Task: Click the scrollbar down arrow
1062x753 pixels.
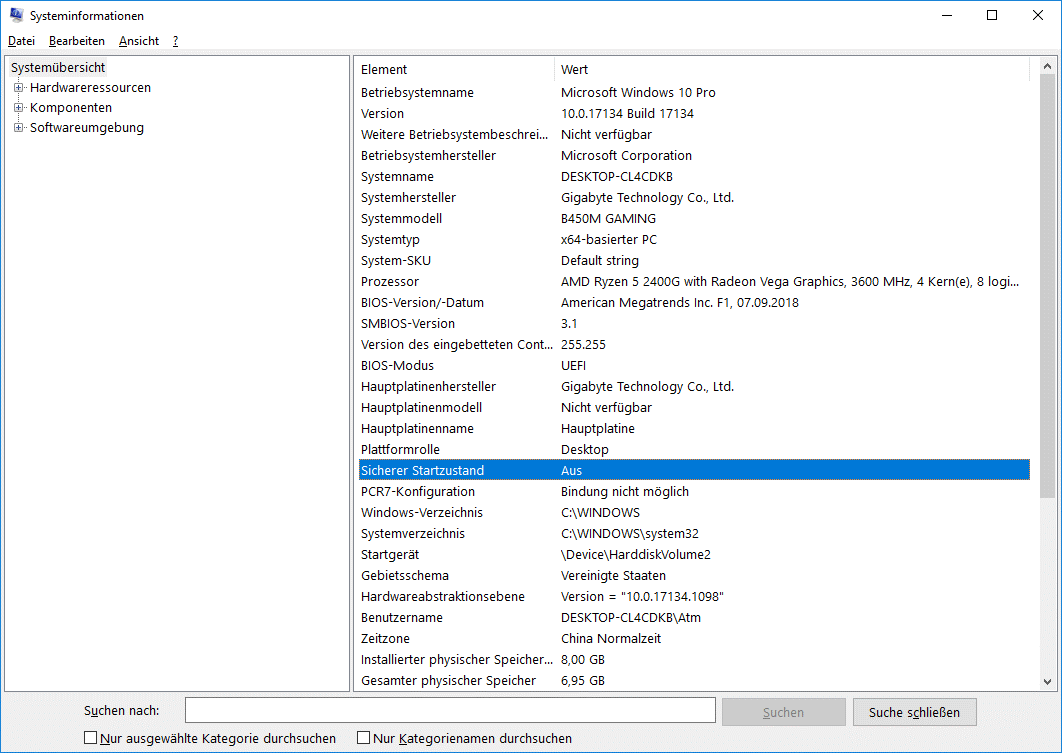Action: [1047, 681]
